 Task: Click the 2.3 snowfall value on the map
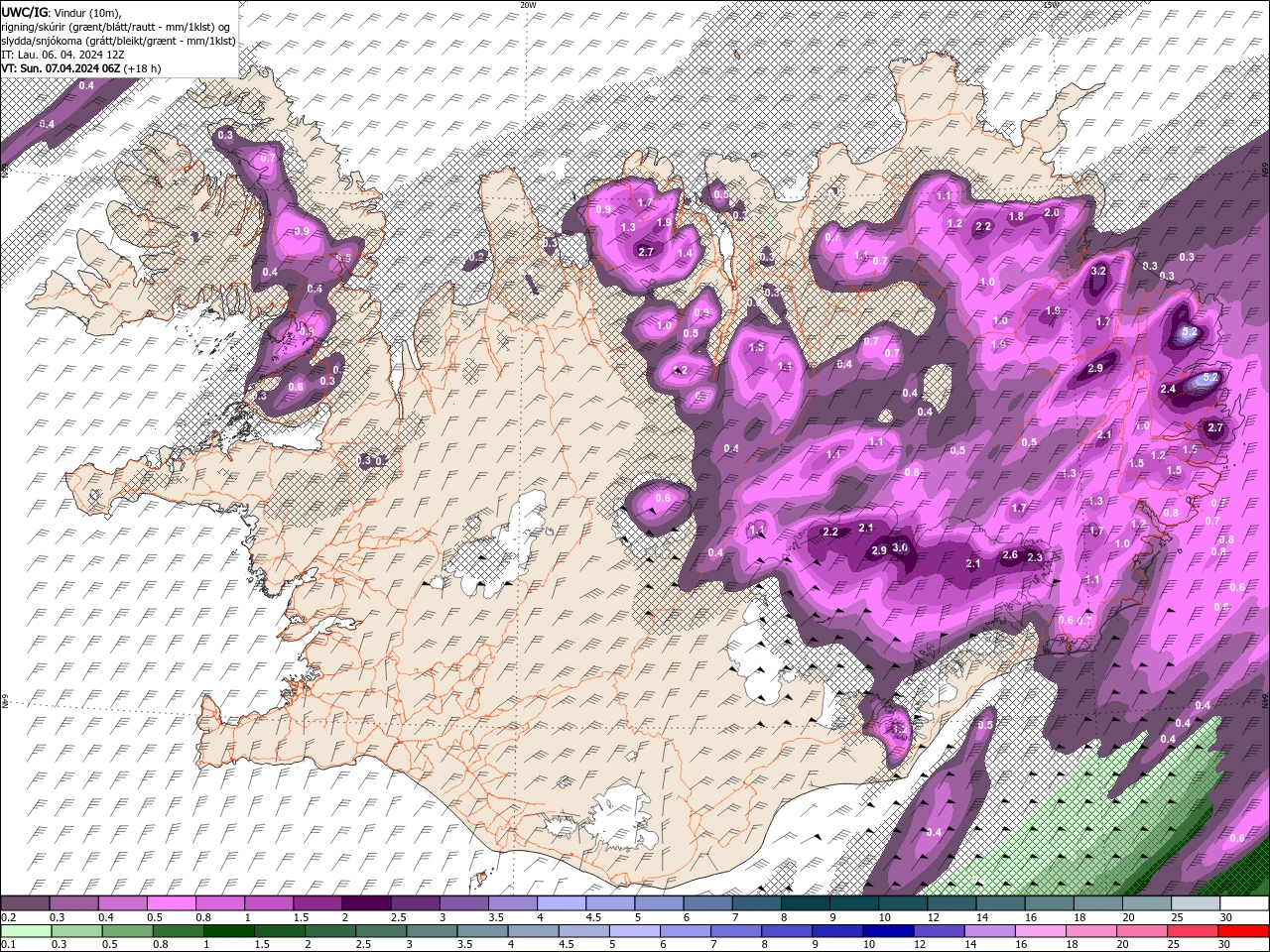[x=1035, y=558]
